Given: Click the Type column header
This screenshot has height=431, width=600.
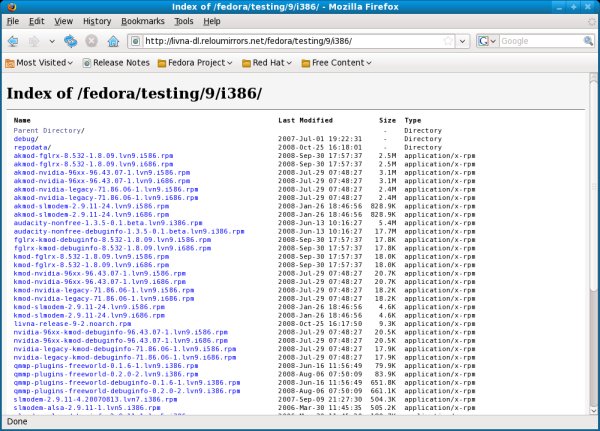Looking at the screenshot, I should 412,121.
